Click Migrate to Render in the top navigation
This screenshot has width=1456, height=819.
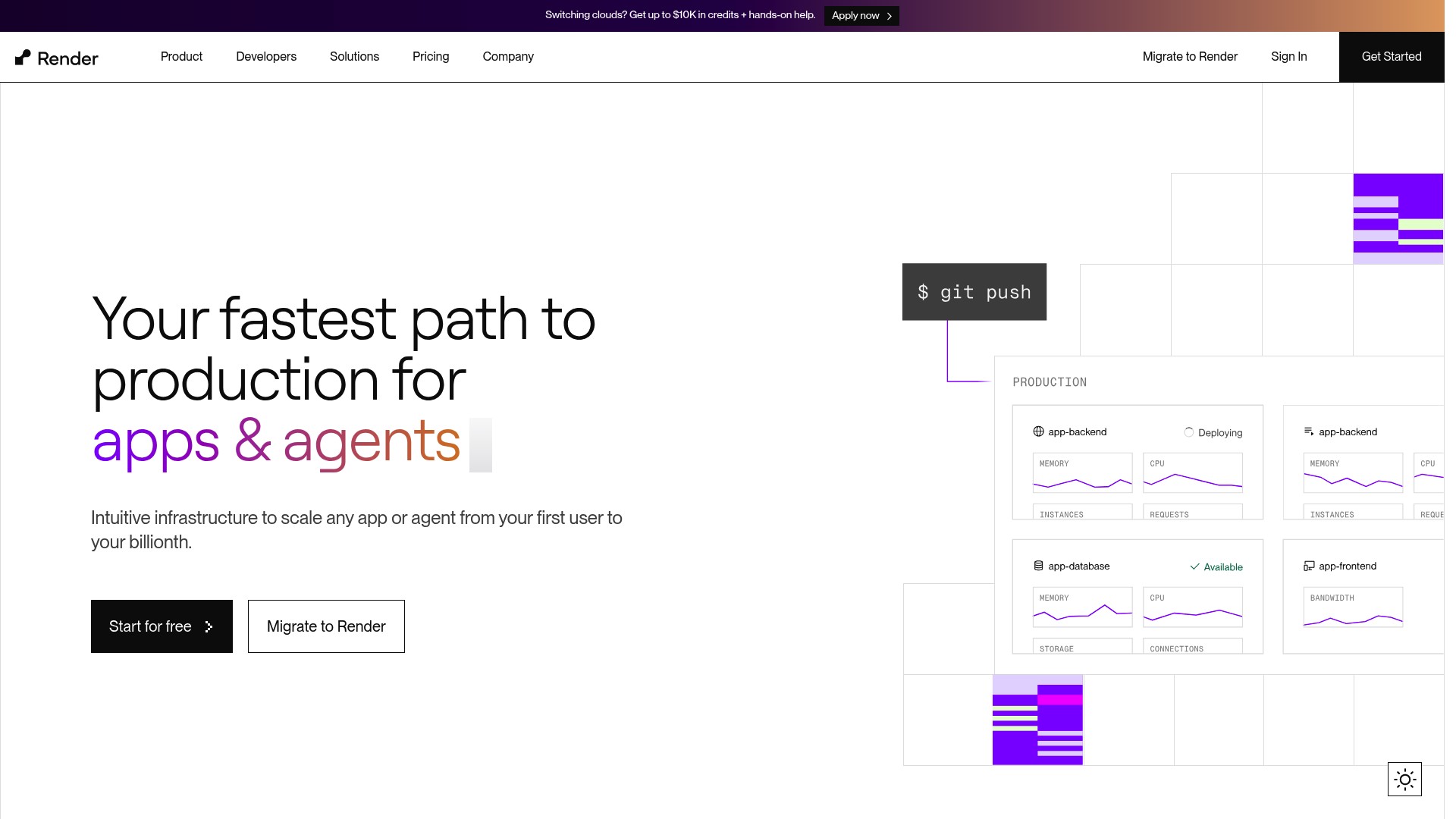(x=1190, y=57)
